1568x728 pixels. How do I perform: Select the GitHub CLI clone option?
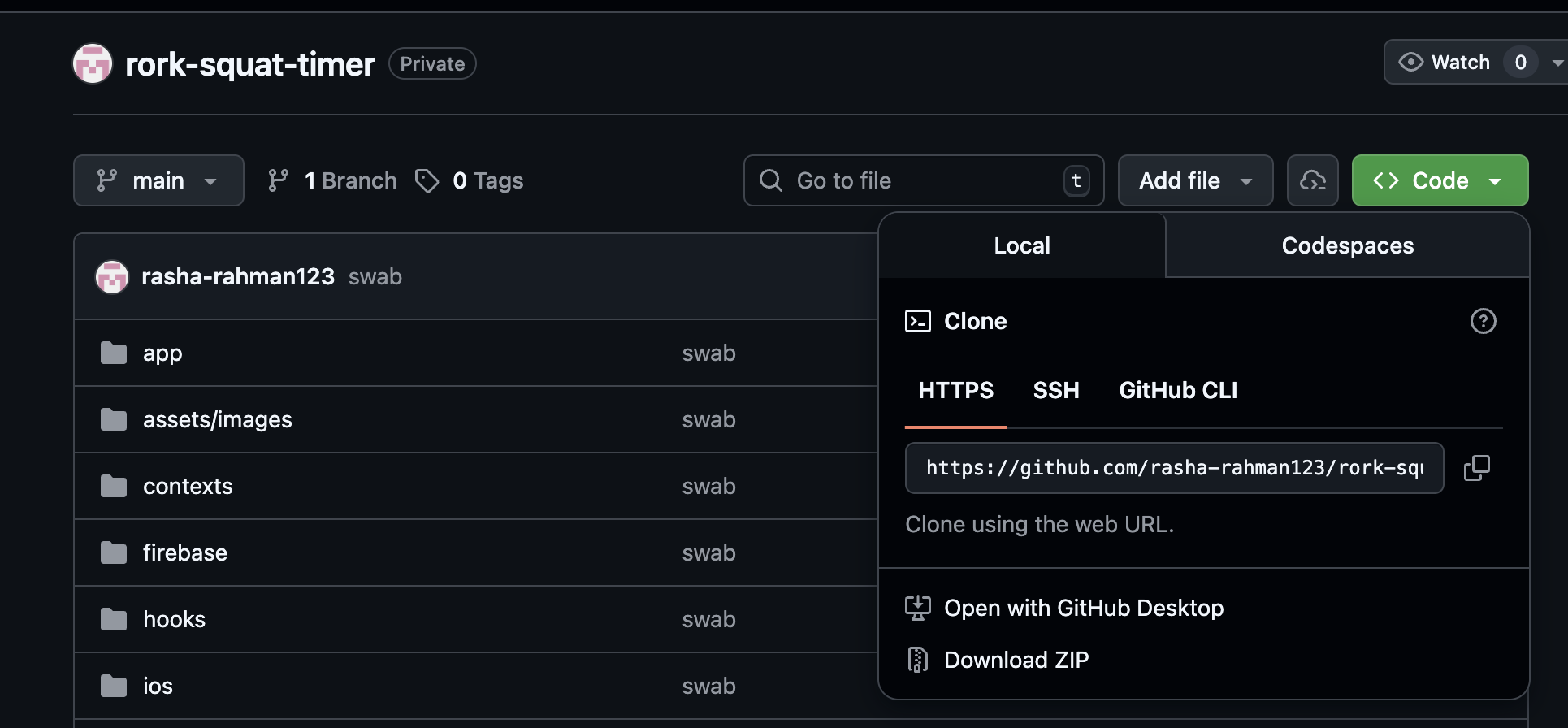pyautogui.click(x=1178, y=390)
